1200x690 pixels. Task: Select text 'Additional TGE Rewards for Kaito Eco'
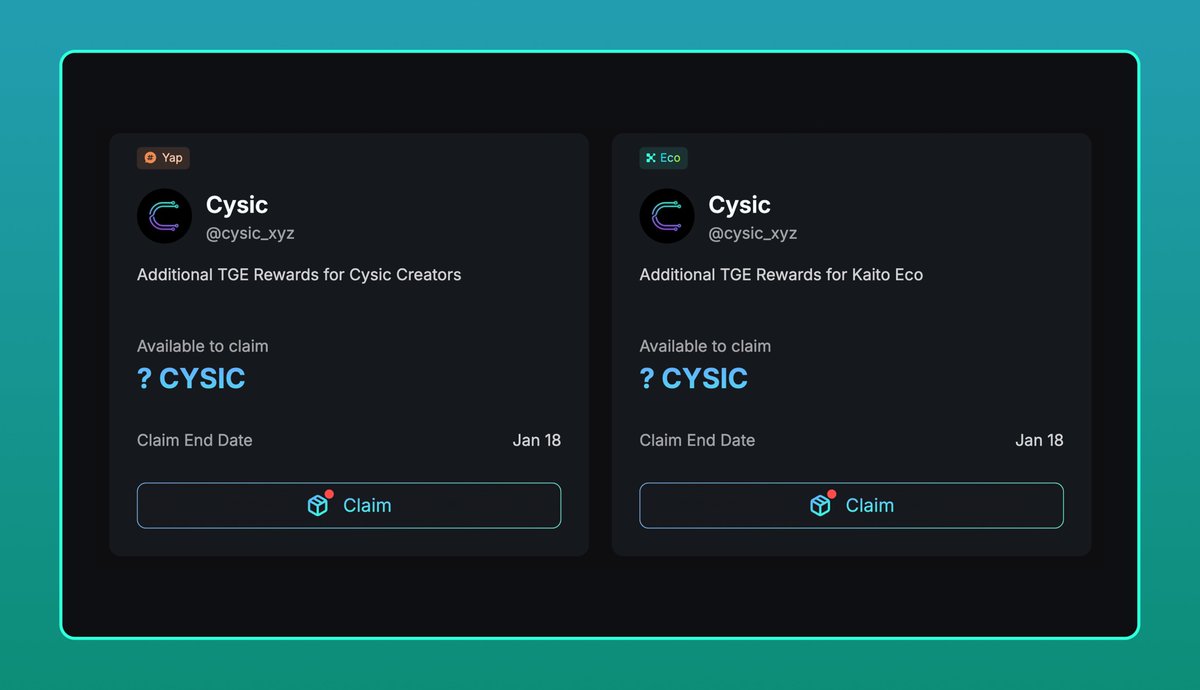781,274
